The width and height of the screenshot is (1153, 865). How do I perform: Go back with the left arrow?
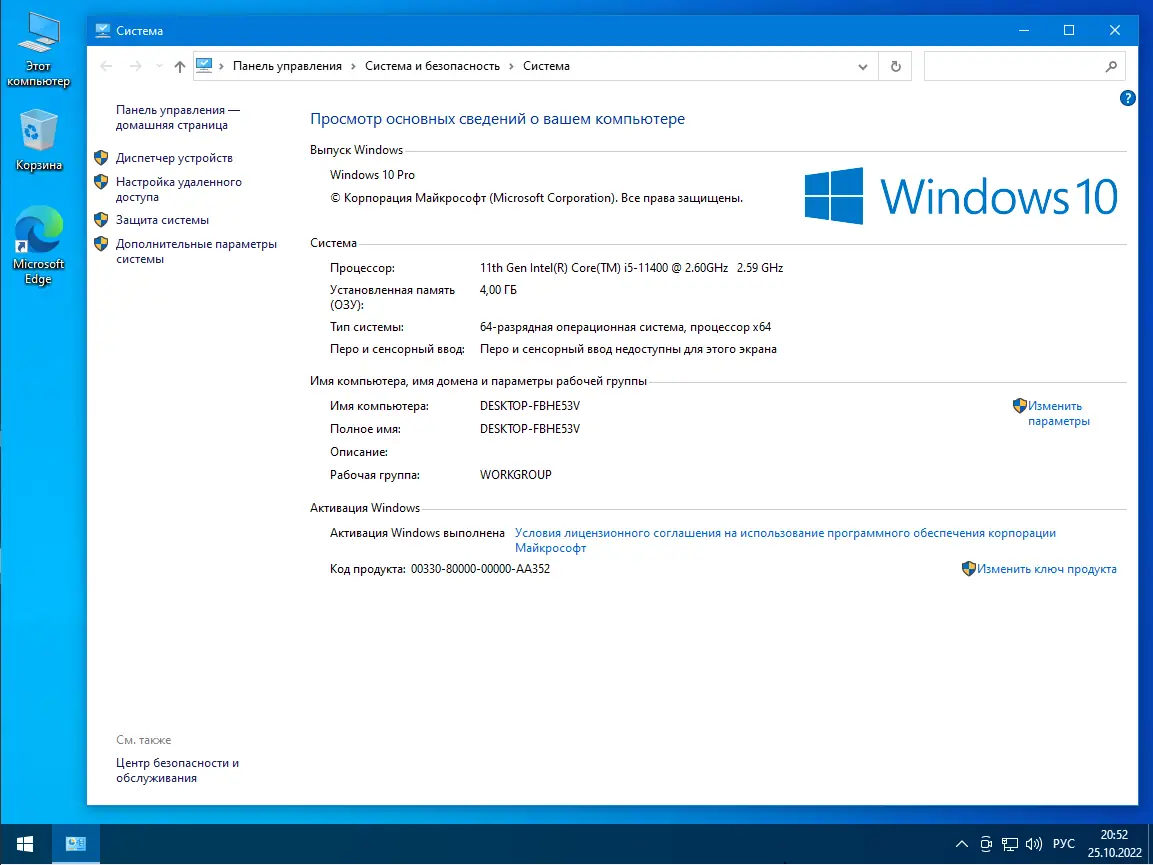(x=107, y=66)
